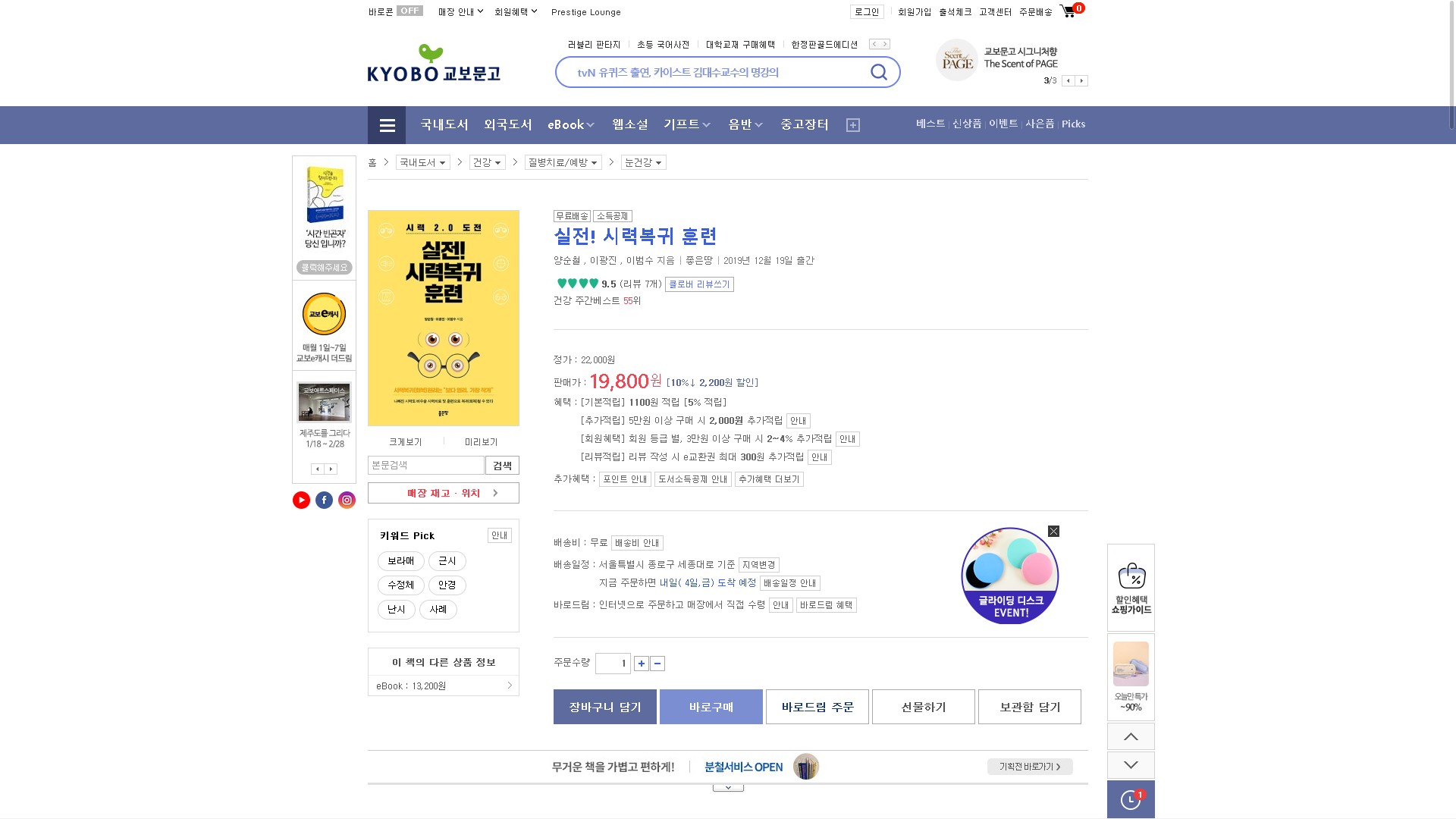Viewport: 1456px width, 819px height.
Task: Open eBook : 13,200원 product link
Action: 444,686
